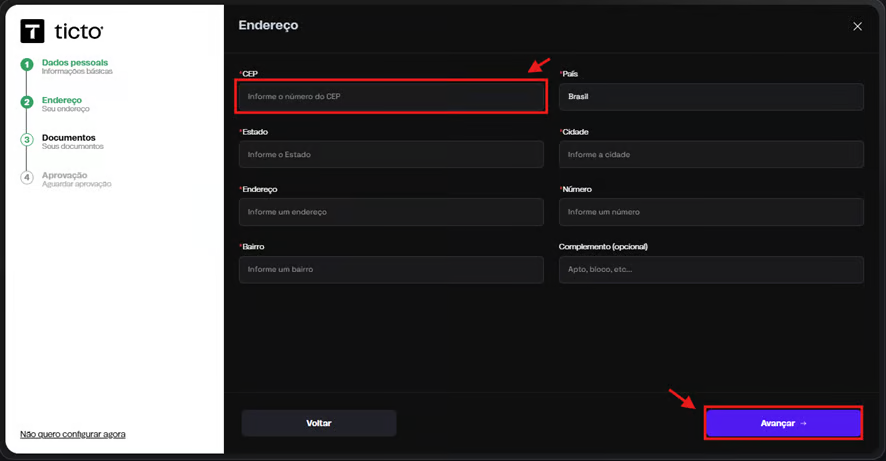
Task: Click the Estado input field
Action: pyautogui.click(x=390, y=154)
